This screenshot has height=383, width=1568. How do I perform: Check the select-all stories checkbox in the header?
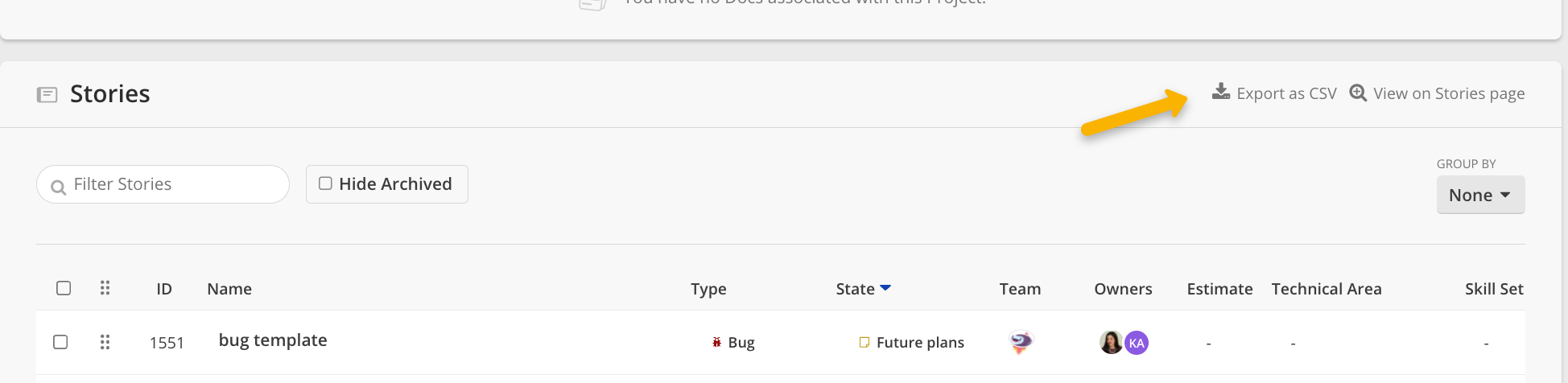point(64,288)
